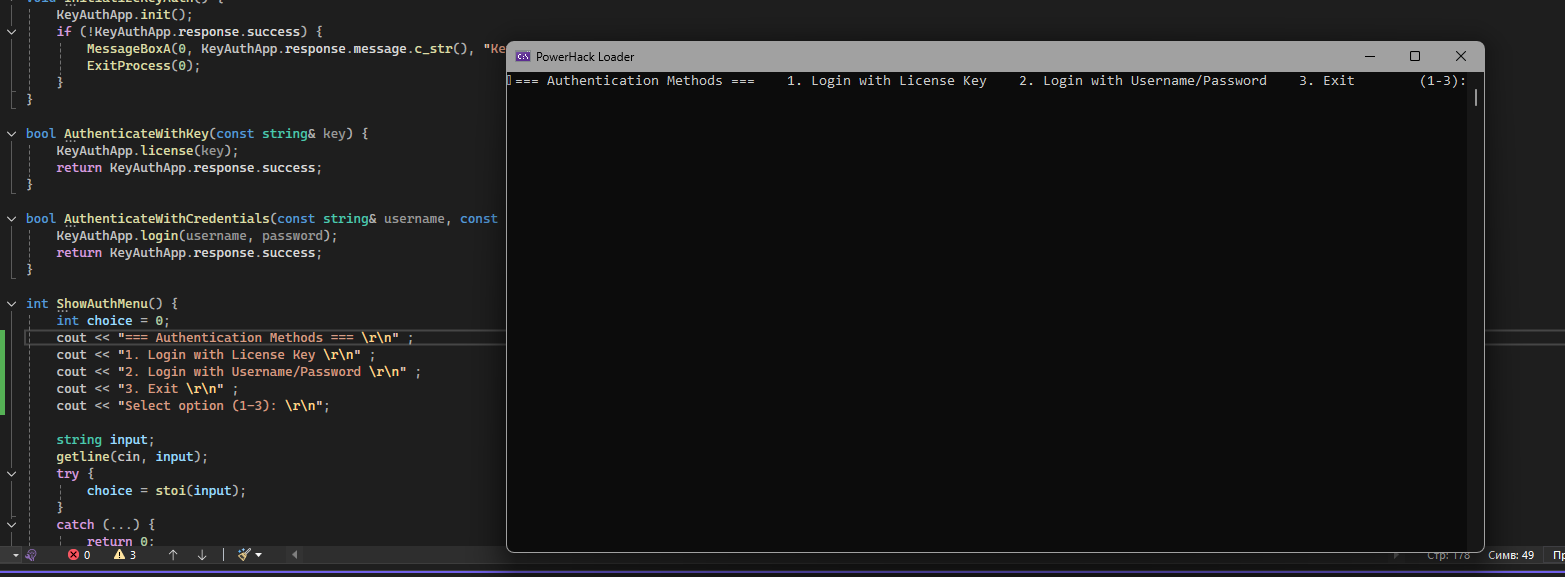Open the editor zoom level dropdown
This screenshot has width=1565, height=577.
[x=16, y=555]
